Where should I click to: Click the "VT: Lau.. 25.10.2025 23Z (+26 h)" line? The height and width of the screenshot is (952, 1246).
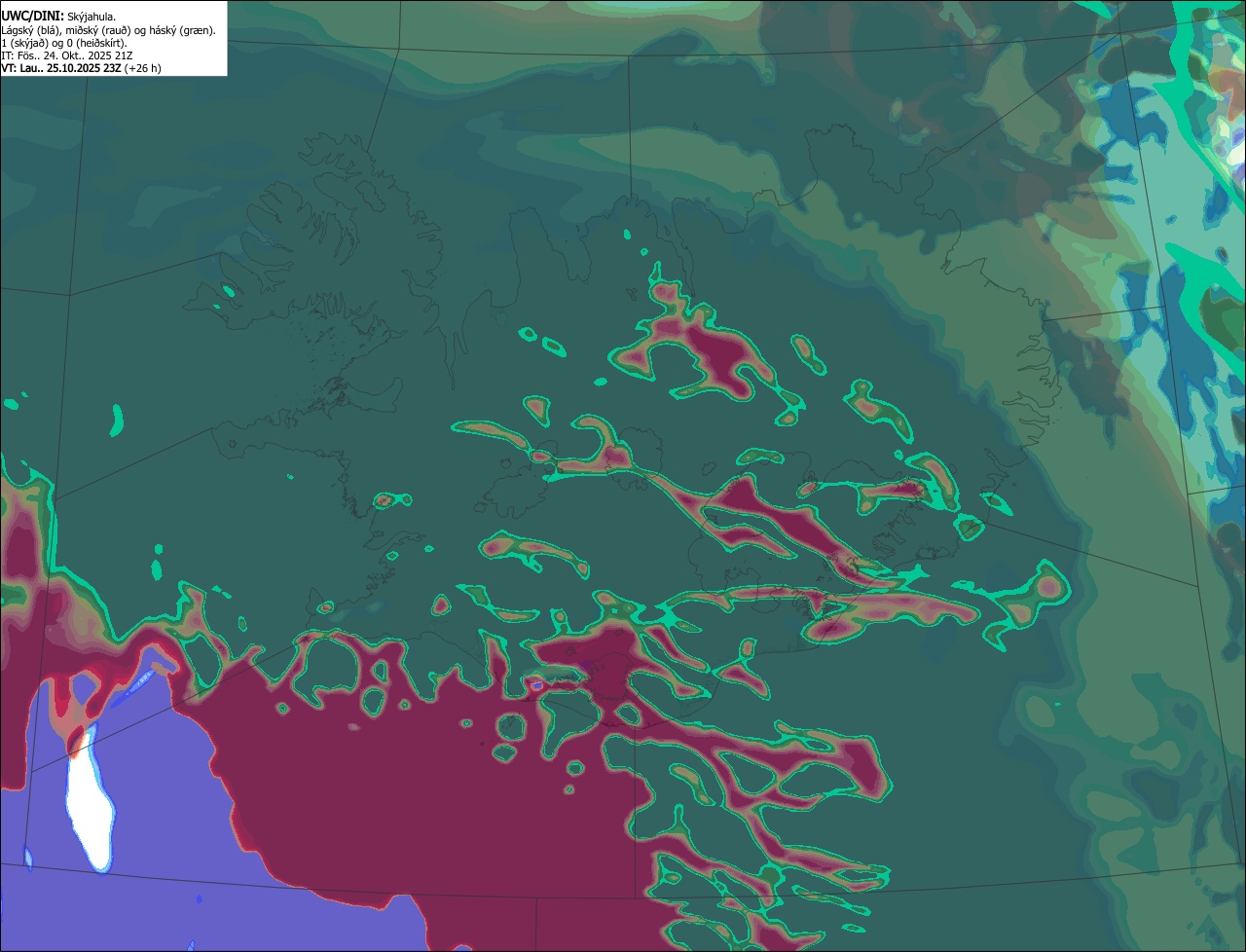tap(81, 68)
